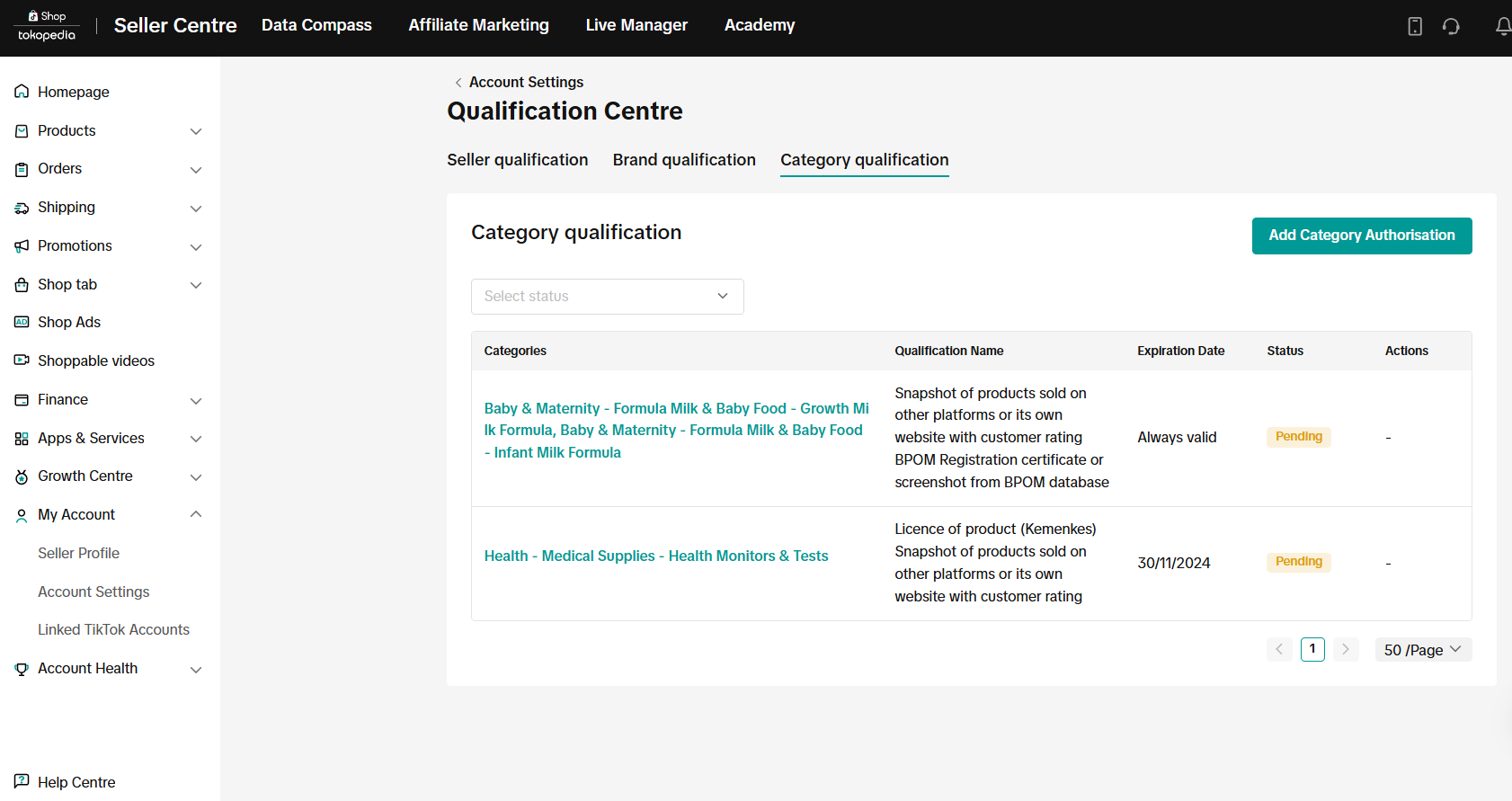This screenshot has height=801, width=1512.
Task: Click the Shoppable videos icon
Action: coord(22,360)
